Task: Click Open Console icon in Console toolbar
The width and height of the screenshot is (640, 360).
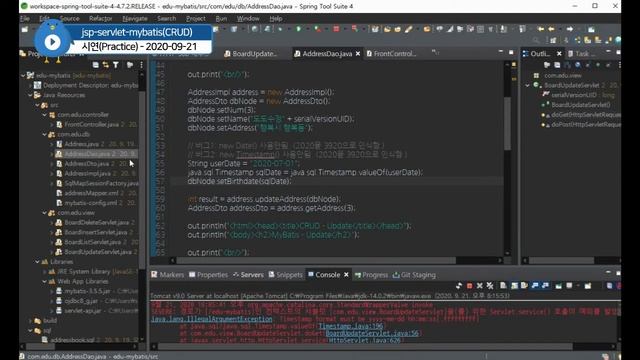Action: [x=588, y=286]
